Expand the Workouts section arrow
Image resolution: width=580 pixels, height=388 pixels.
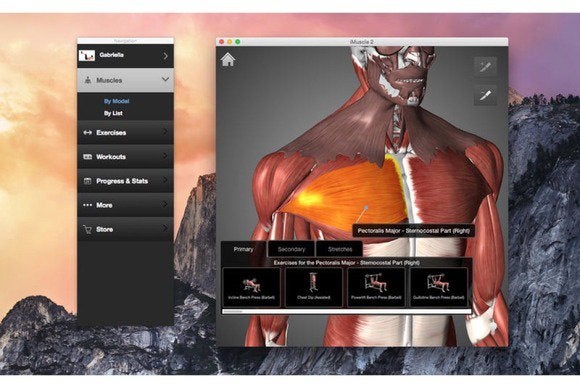(x=165, y=156)
